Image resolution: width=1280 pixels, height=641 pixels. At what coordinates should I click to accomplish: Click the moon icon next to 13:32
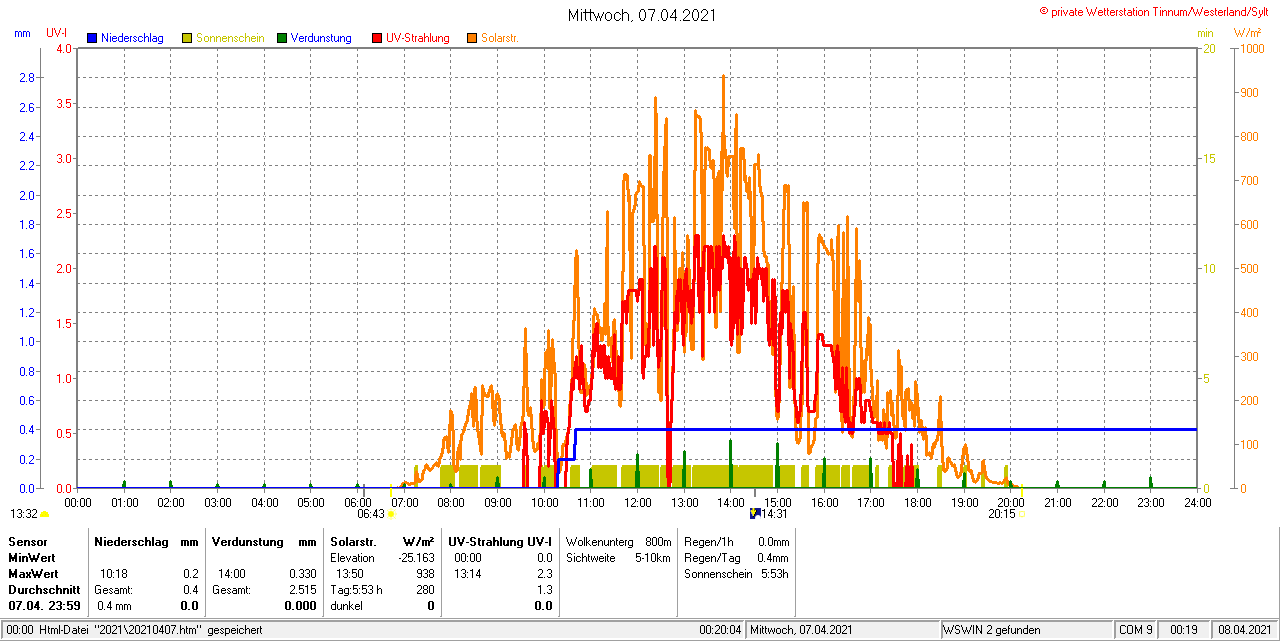point(45,514)
